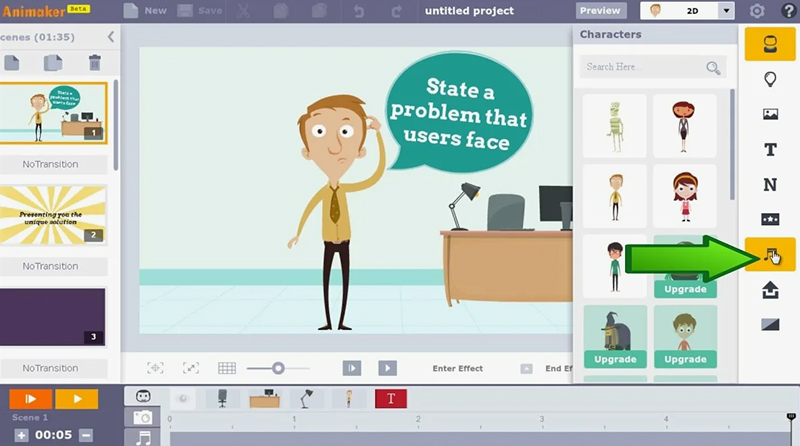
Task: Open the Properties lightbulb icon in sidebar
Action: (x=770, y=79)
